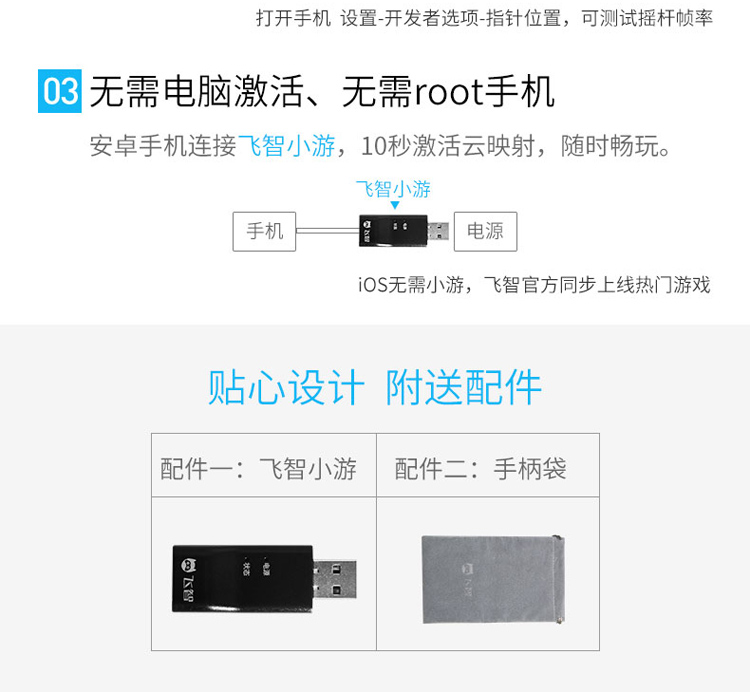
Task: Click the 无需电脑激活、无需root手机 heading
Action: pyautogui.click(x=322, y=91)
